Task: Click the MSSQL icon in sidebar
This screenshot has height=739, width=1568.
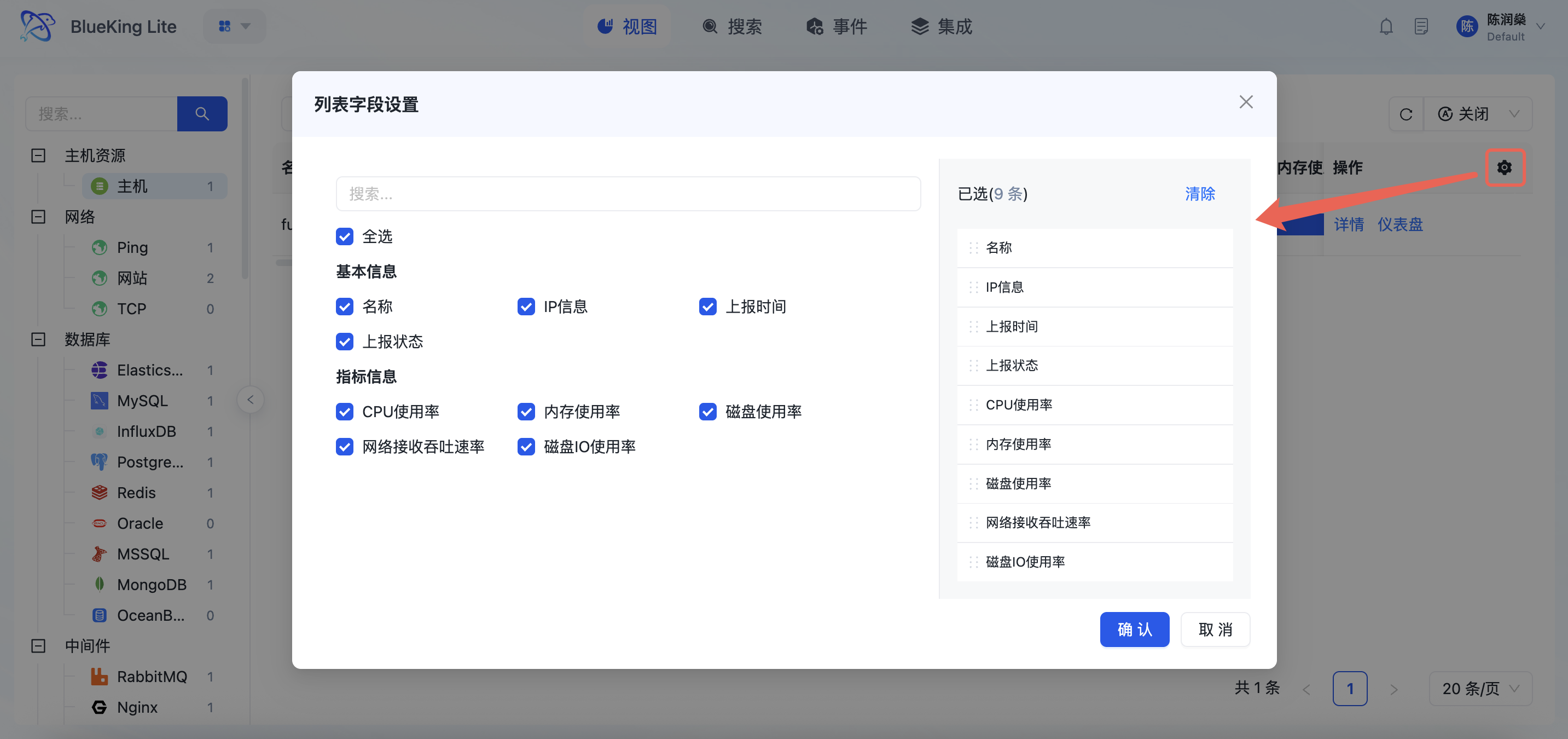Action: point(99,554)
